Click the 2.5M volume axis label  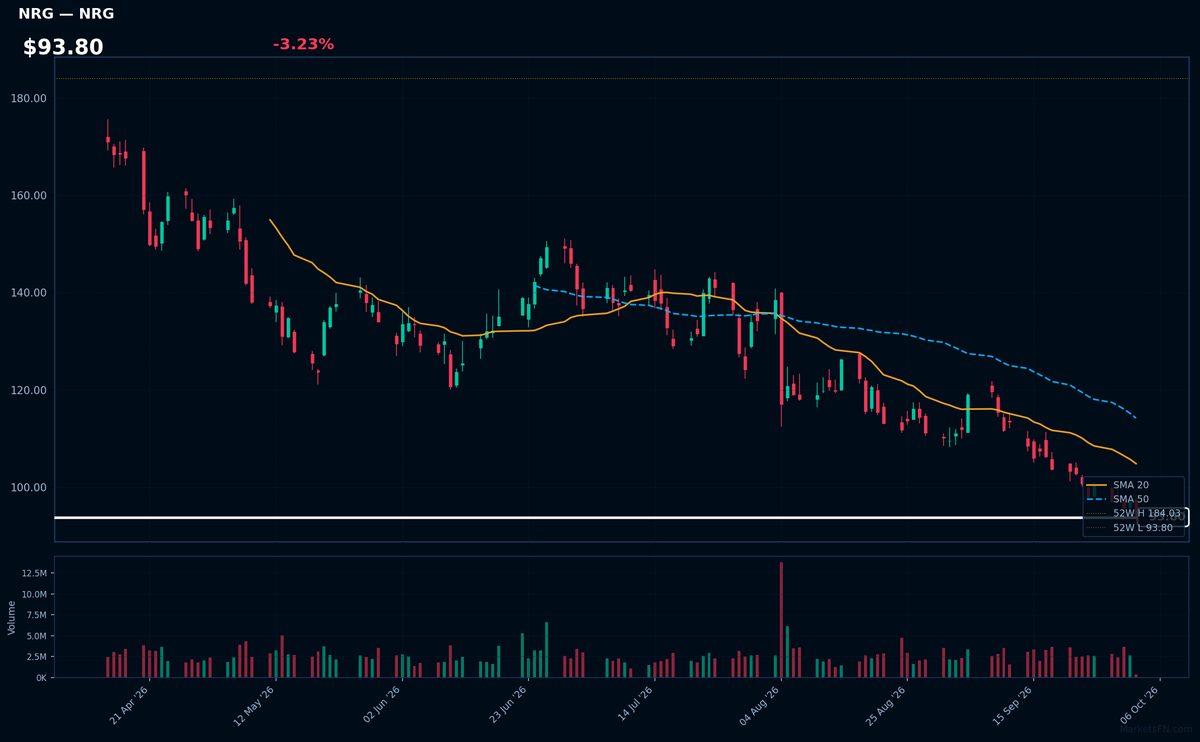click(36, 657)
